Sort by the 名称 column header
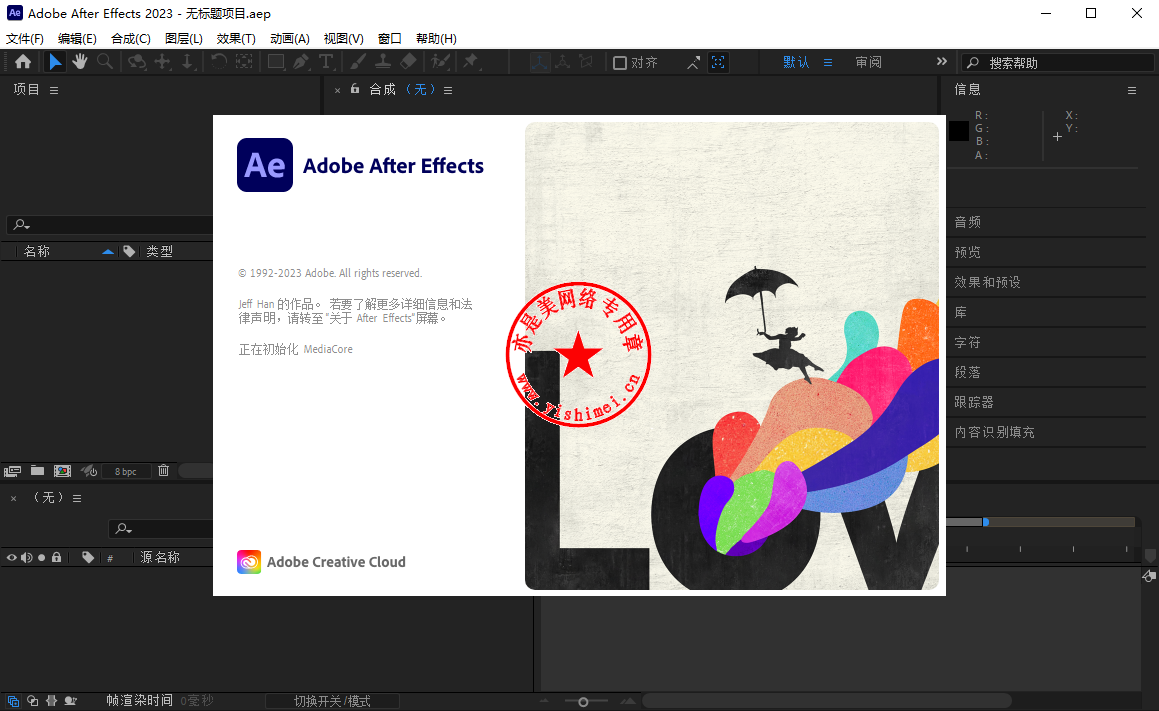The image size is (1159, 711). coord(36,251)
